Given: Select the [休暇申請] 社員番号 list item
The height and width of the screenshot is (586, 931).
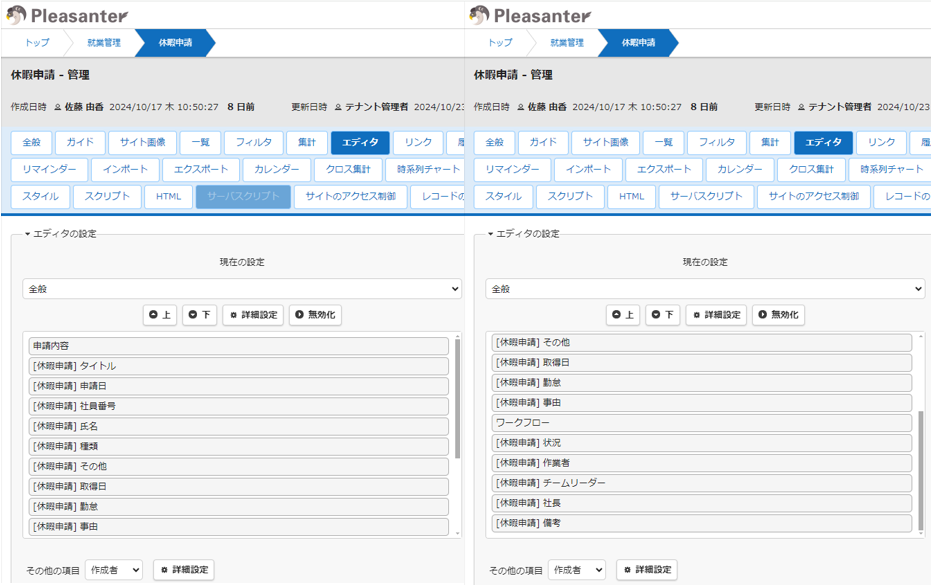Looking at the screenshot, I should pos(238,406).
